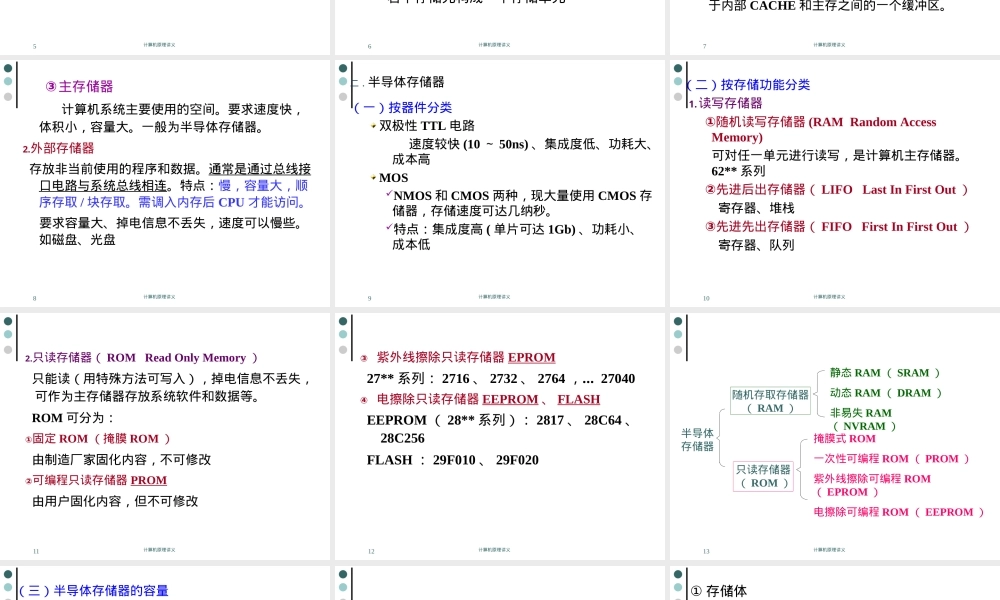The height and width of the screenshot is (600, 1000).
Task: Click heading (一)按器件分类
Action: [x=402, y=107]
